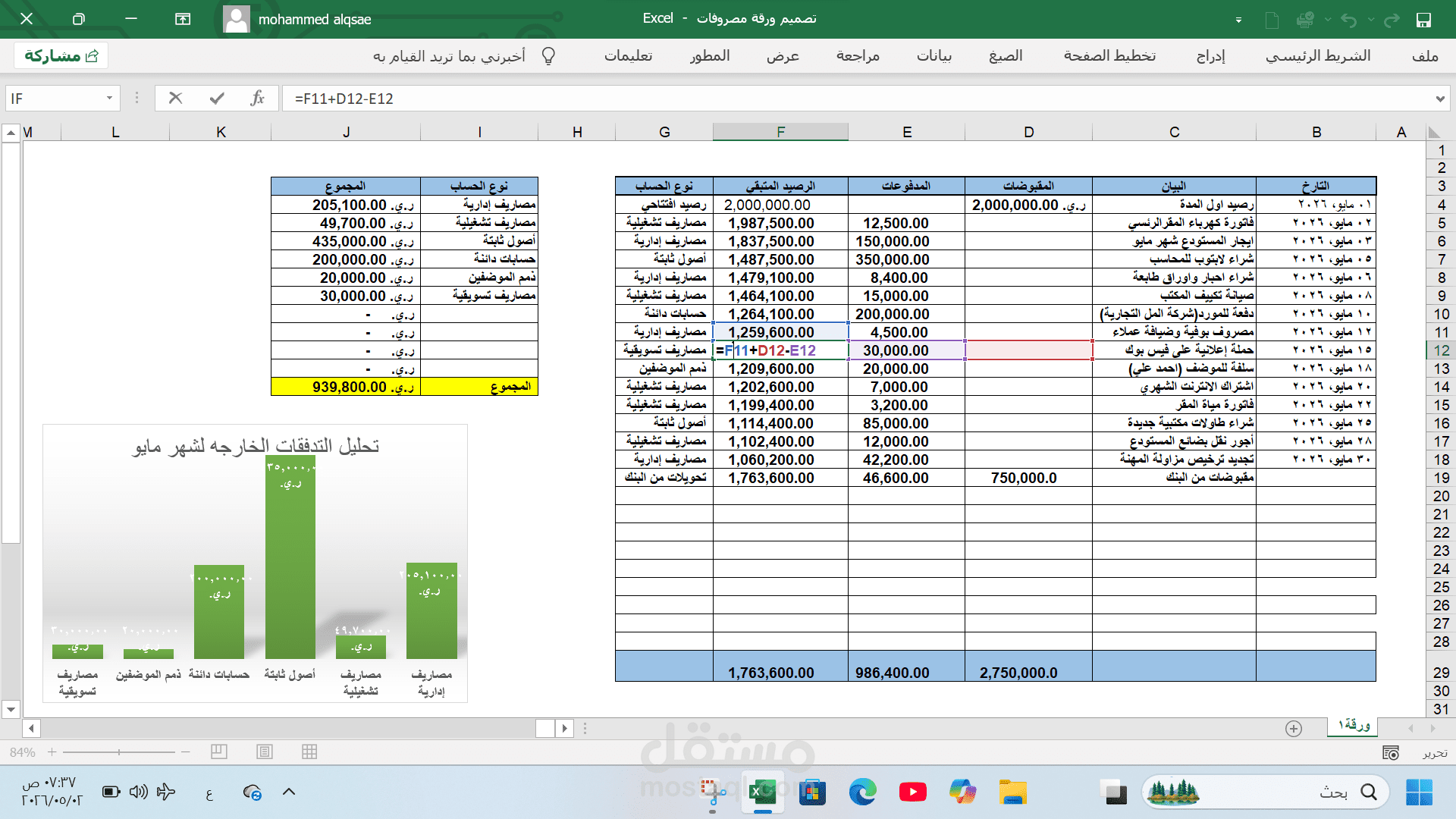Image resolution: width=1456 pixels, height=819 pixels.
Task: Expand the formula bar with the chevron
Action: tap(1440, 99)
